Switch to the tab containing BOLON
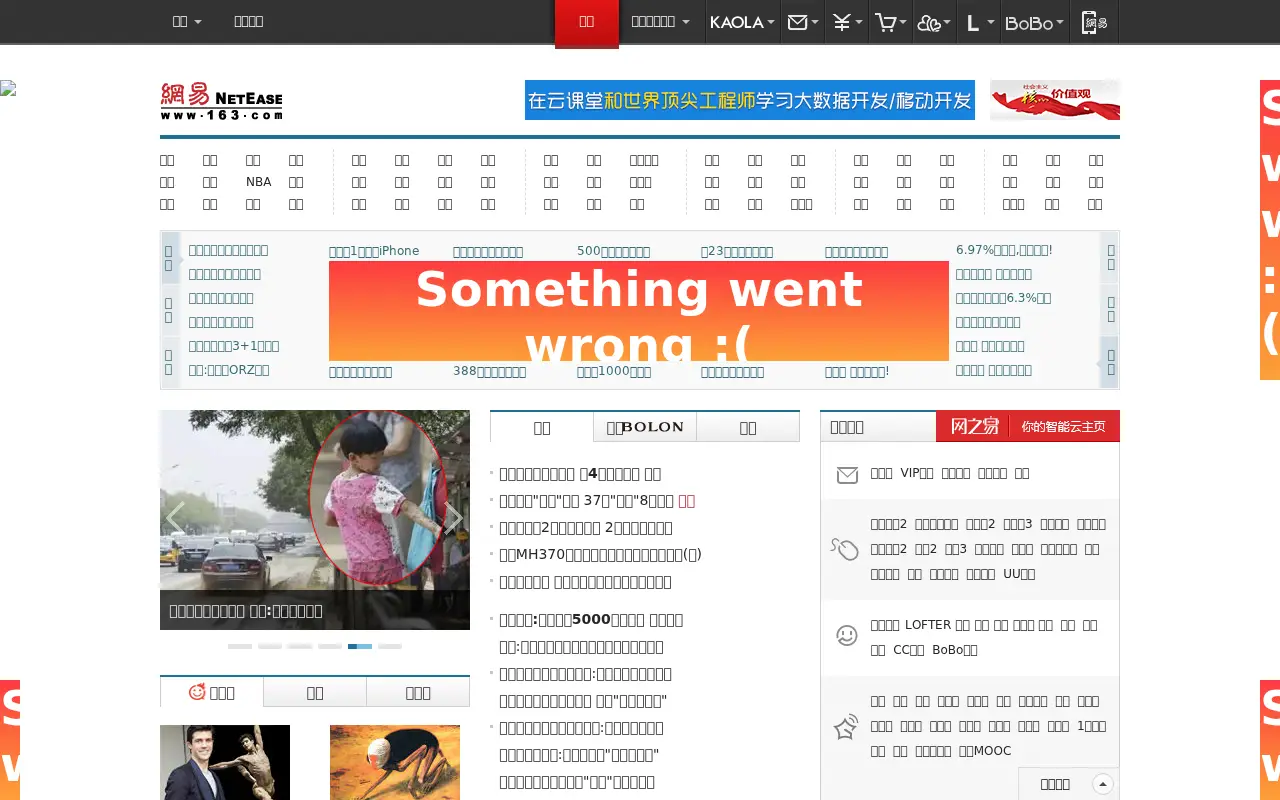 [x=645, y=427]
